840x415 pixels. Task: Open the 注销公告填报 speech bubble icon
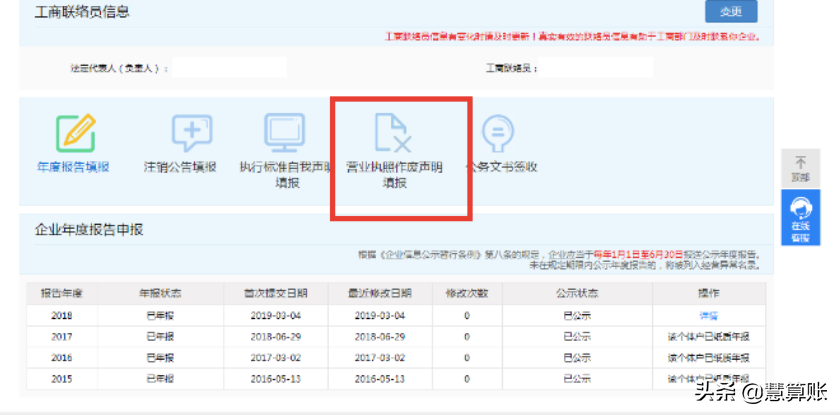tap(192, 133)
